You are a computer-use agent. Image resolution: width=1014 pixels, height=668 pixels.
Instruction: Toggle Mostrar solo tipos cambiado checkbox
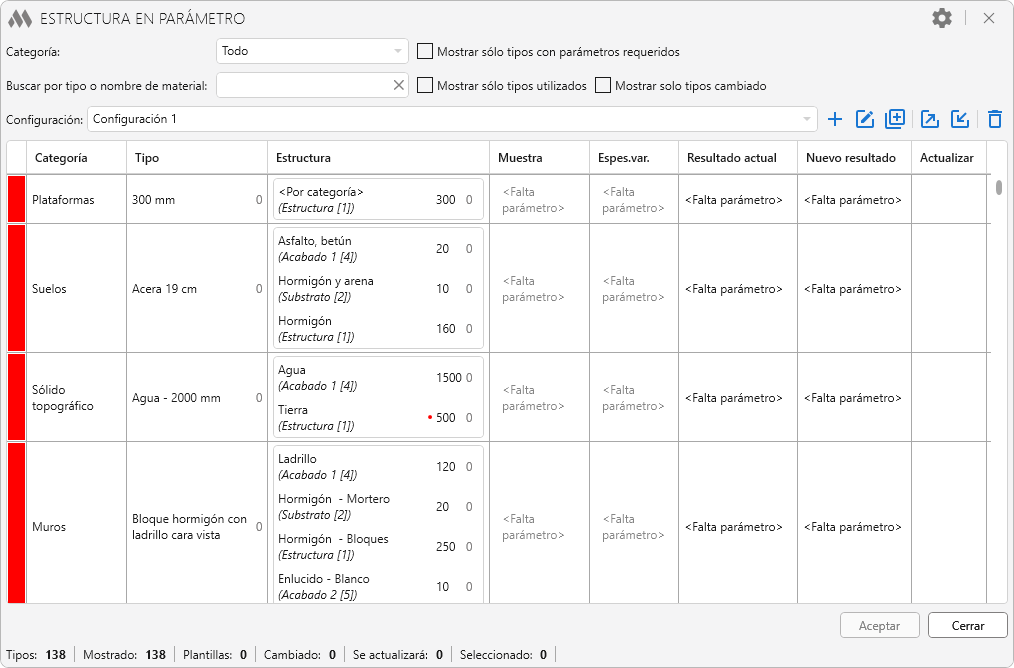(603, 86)
